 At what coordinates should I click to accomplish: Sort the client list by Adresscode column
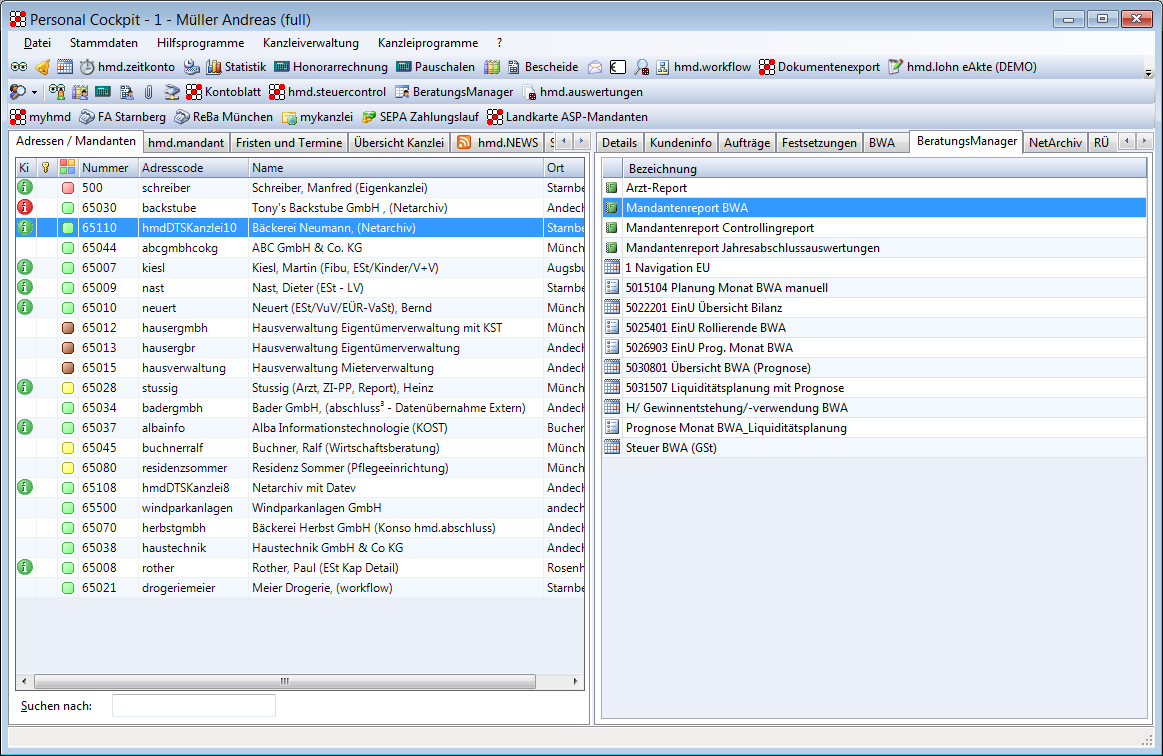click(x=192, y=168)
